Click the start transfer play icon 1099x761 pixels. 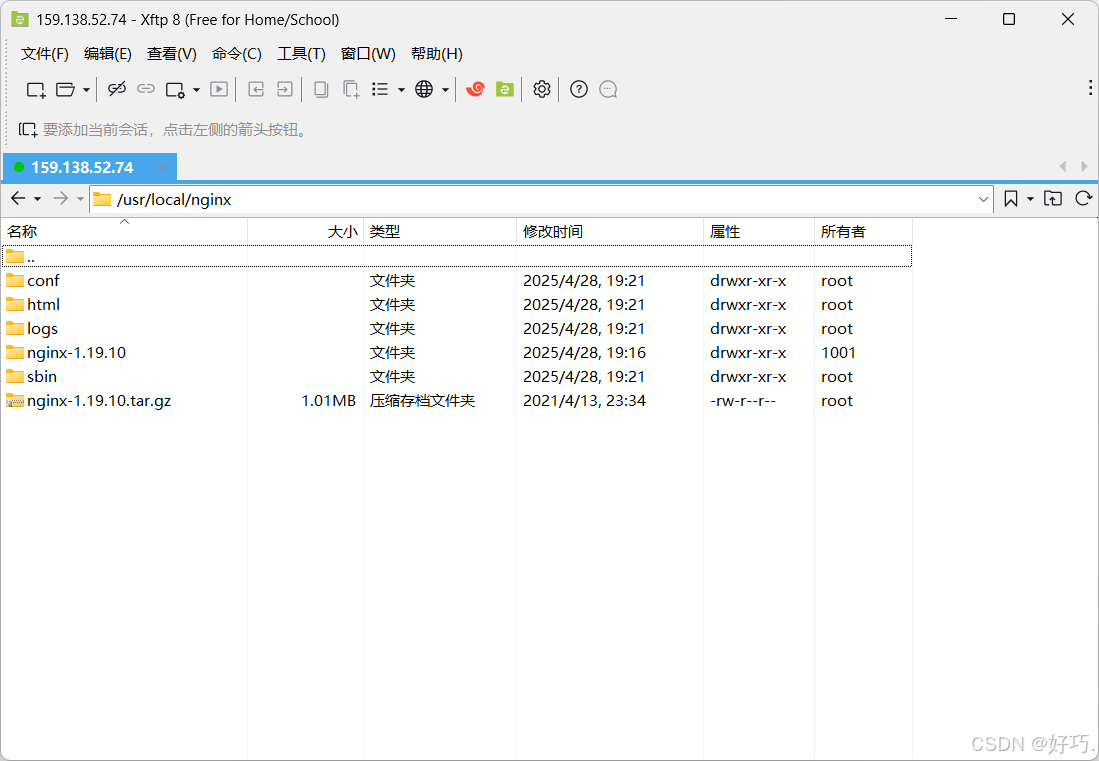219,89
